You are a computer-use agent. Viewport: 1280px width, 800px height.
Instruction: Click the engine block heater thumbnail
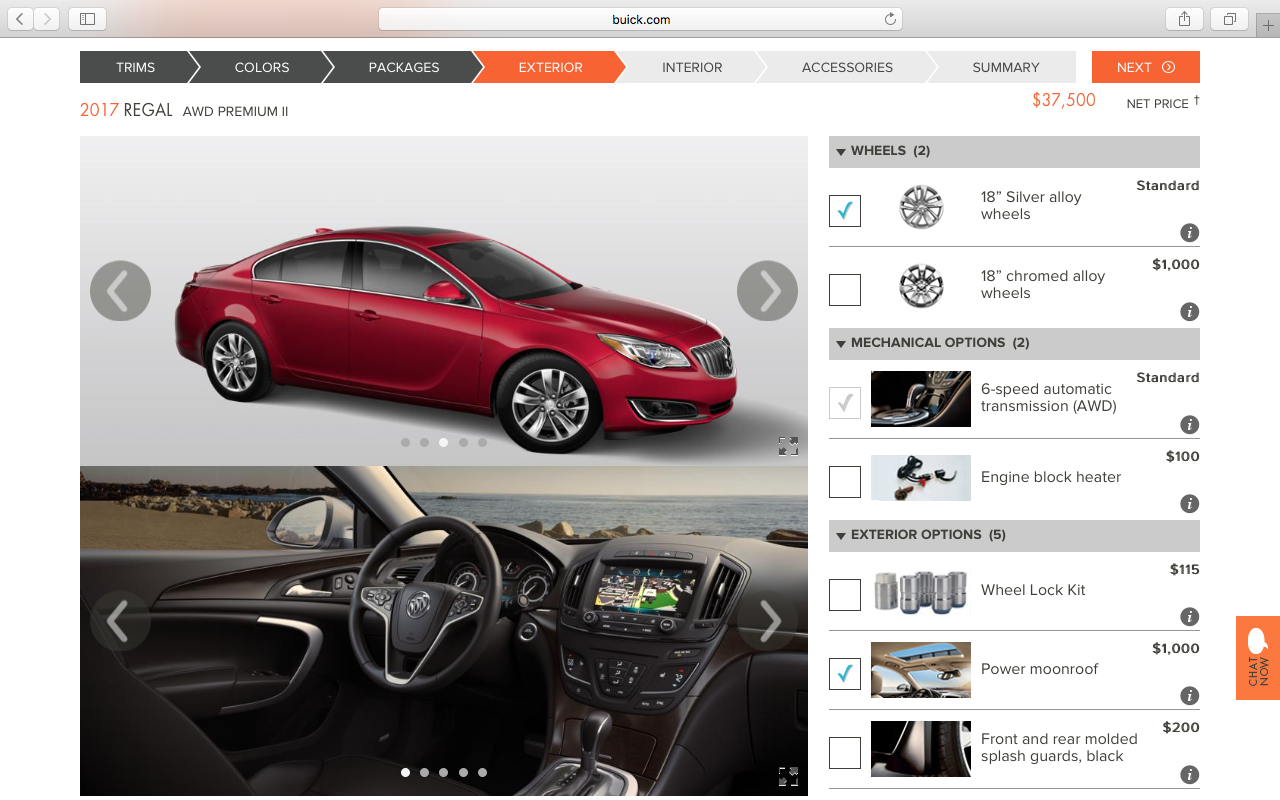point(921,478)
